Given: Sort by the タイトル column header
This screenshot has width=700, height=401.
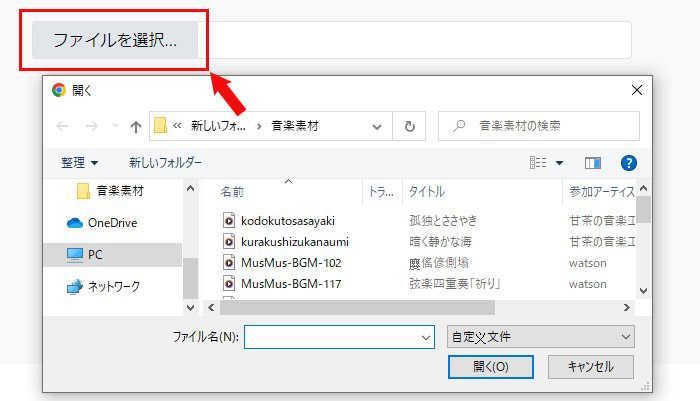Looking at the screenshot, I should click(425, 191).
